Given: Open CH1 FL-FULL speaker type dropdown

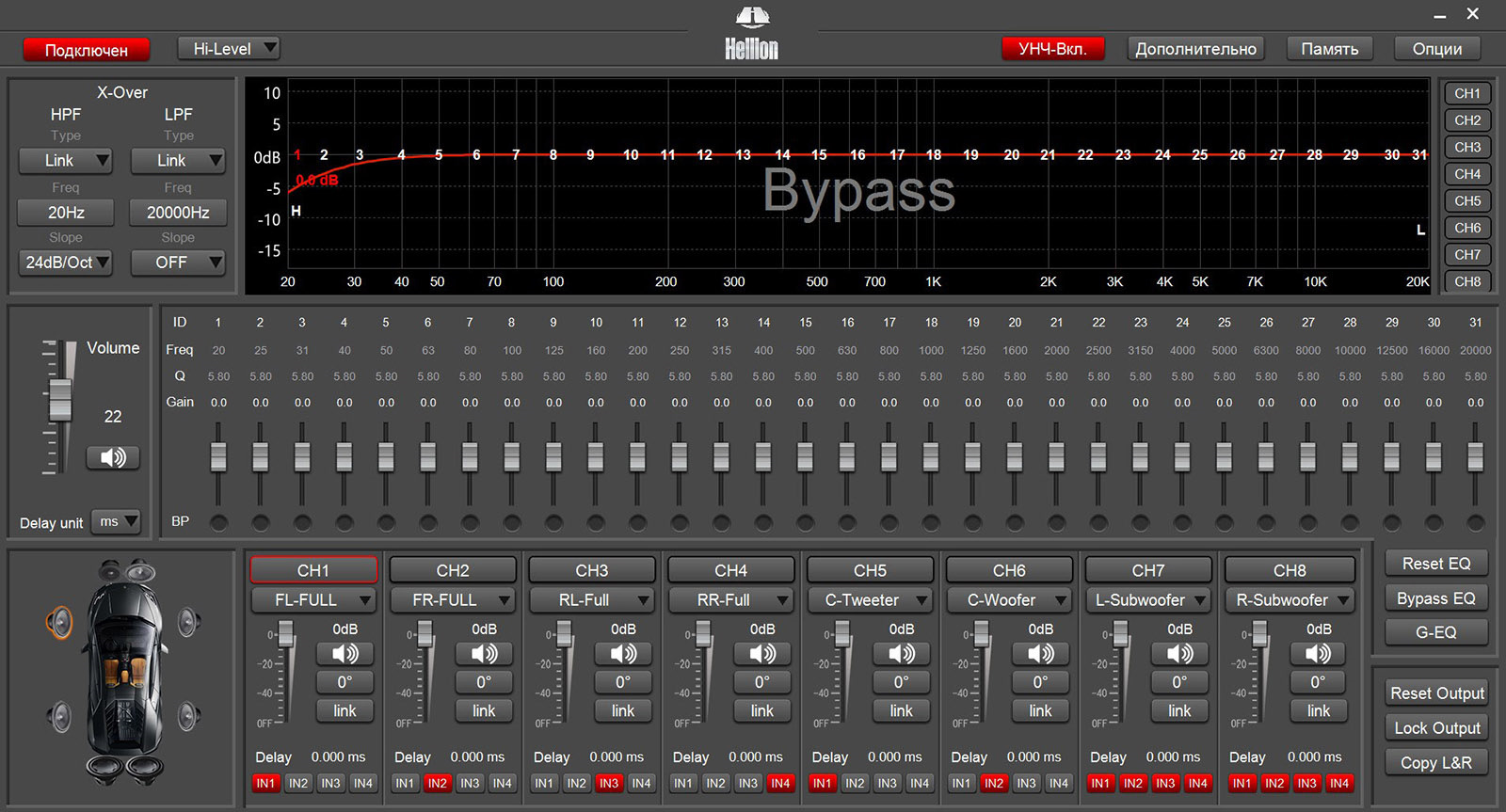Looking at the screenshot, I should 313,600.
